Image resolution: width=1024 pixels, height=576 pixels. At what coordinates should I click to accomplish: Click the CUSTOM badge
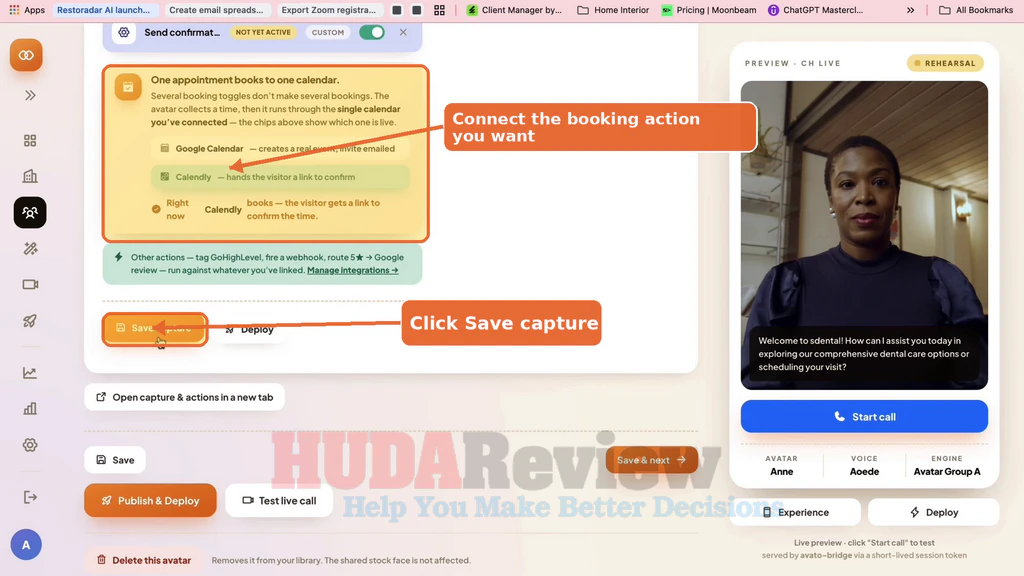click(328, 32)
